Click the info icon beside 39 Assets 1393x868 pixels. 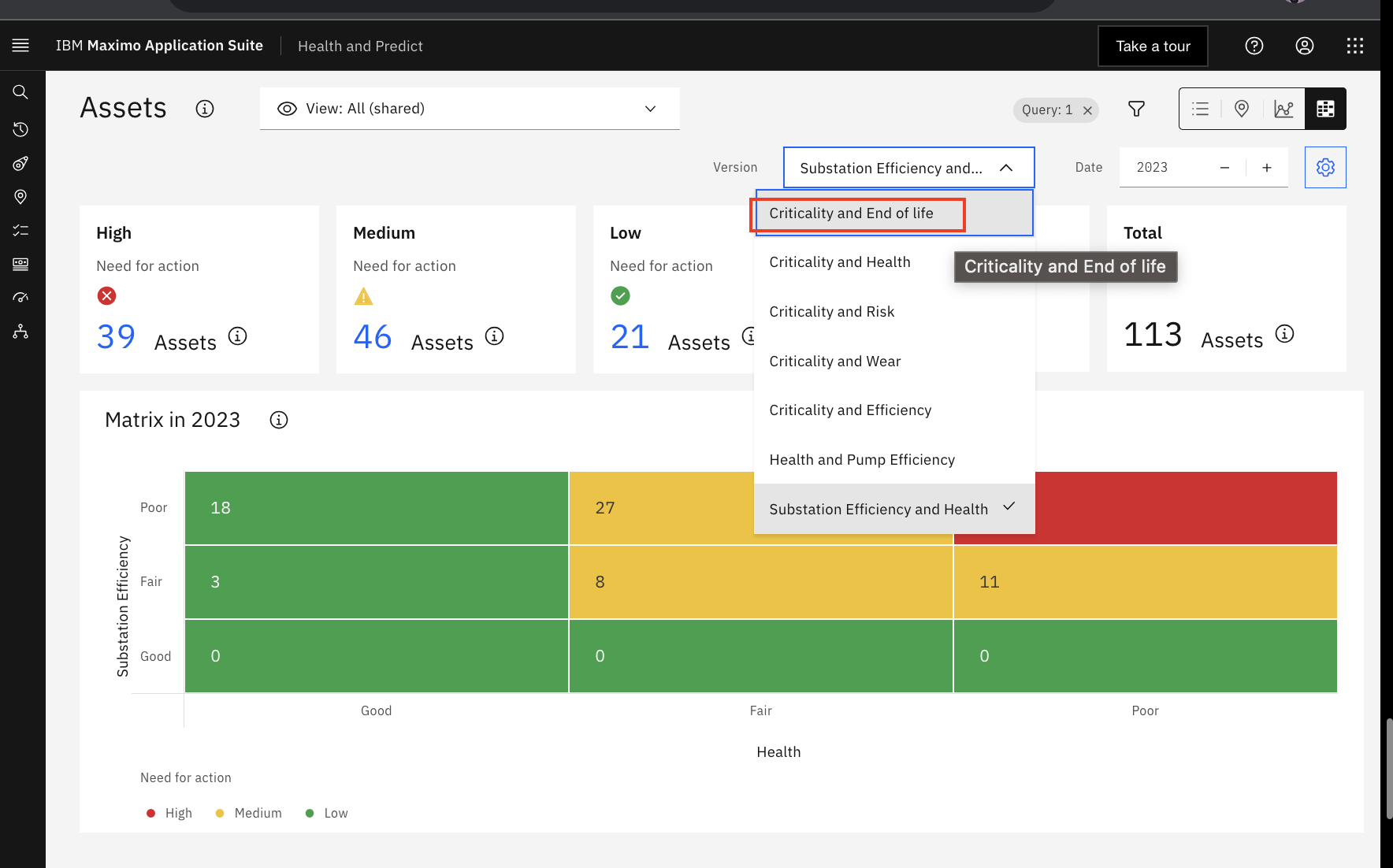point(238,336)
